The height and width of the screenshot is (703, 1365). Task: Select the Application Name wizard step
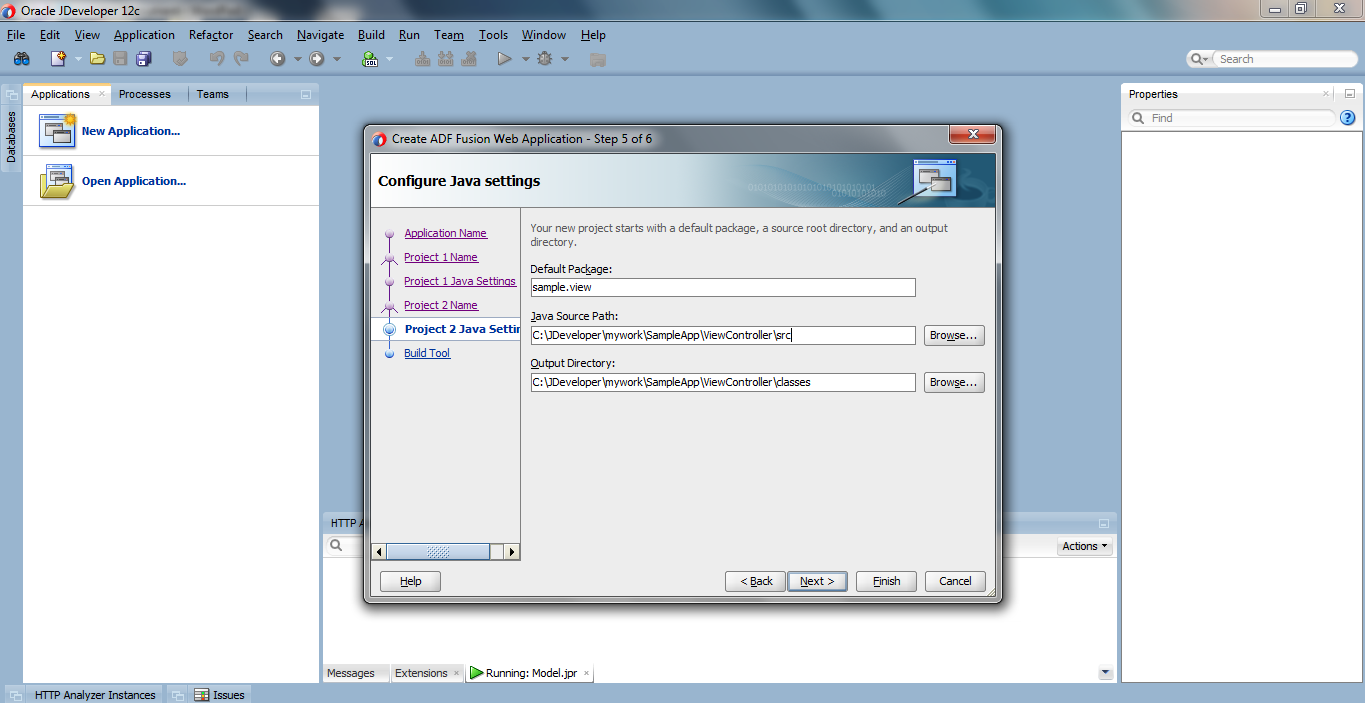pos(445,232)
